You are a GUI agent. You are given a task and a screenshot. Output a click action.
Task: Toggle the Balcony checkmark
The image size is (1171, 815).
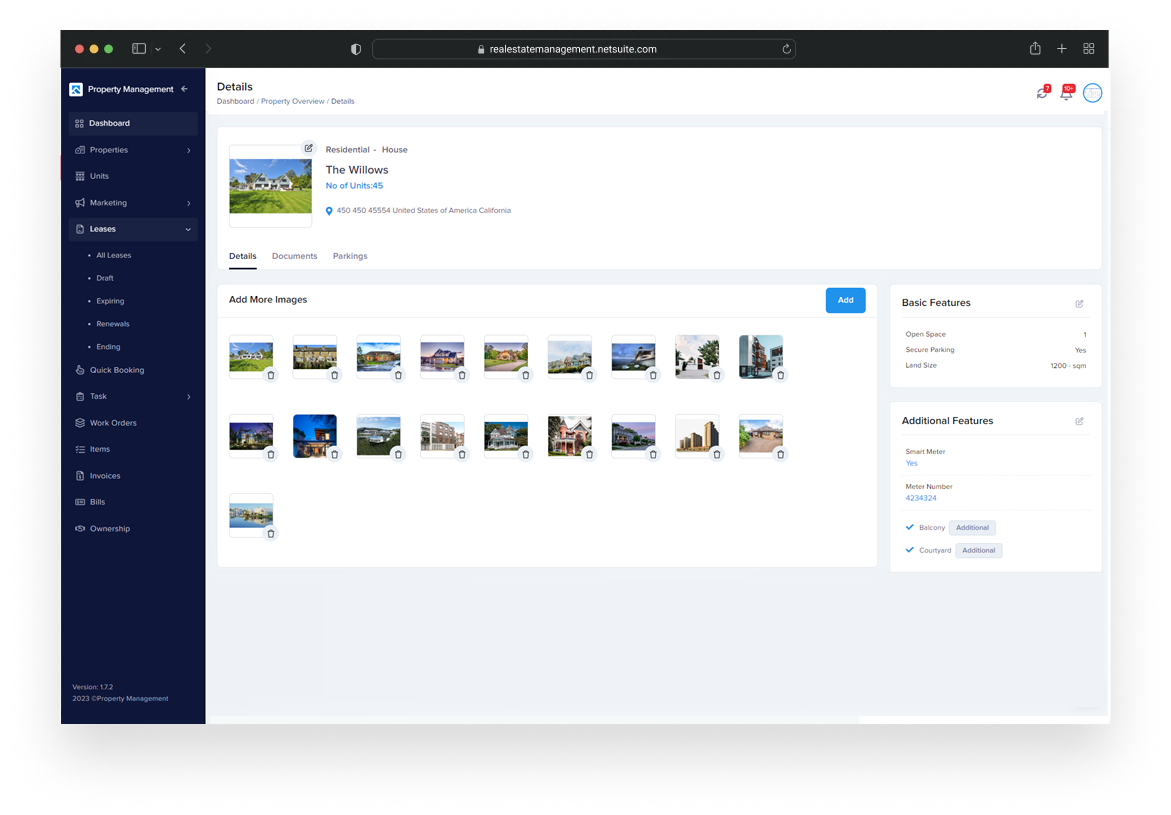pos(910,527)
